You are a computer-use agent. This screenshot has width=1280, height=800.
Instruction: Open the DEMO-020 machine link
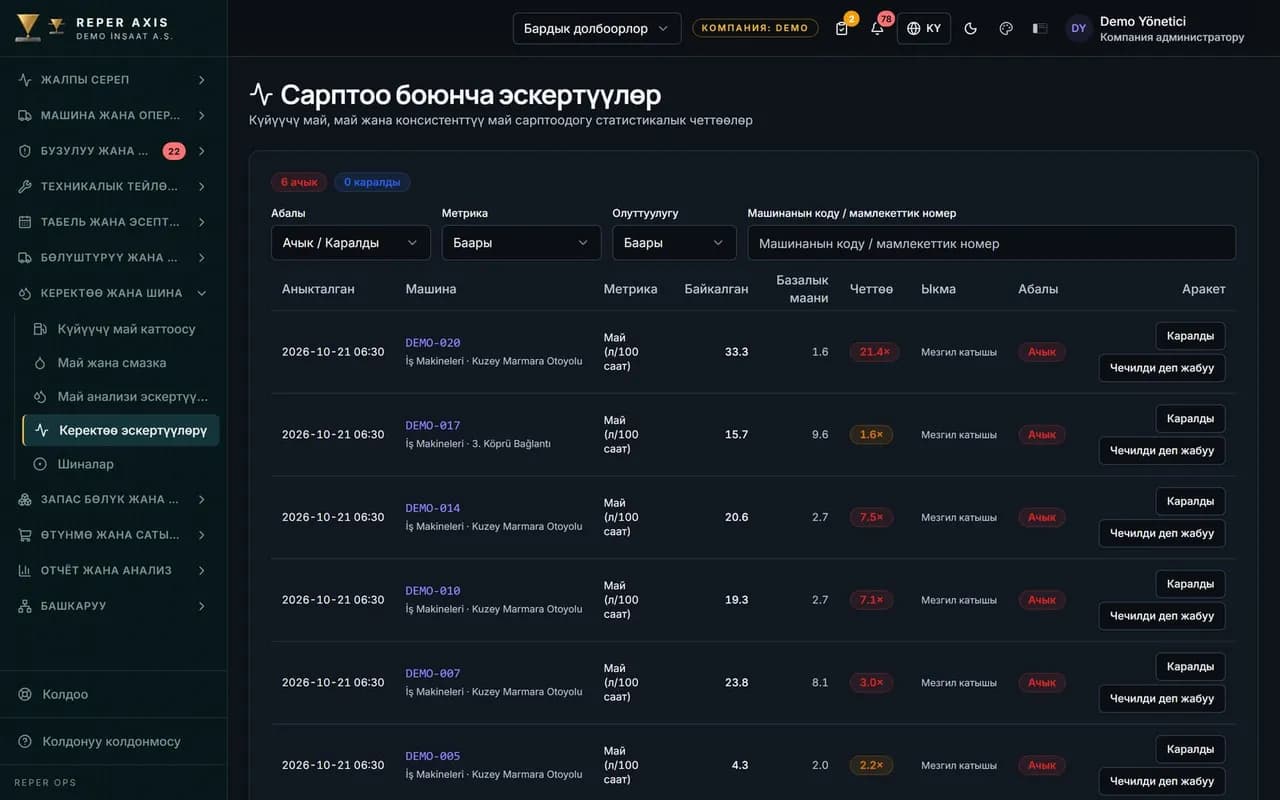tap(433, 343)
